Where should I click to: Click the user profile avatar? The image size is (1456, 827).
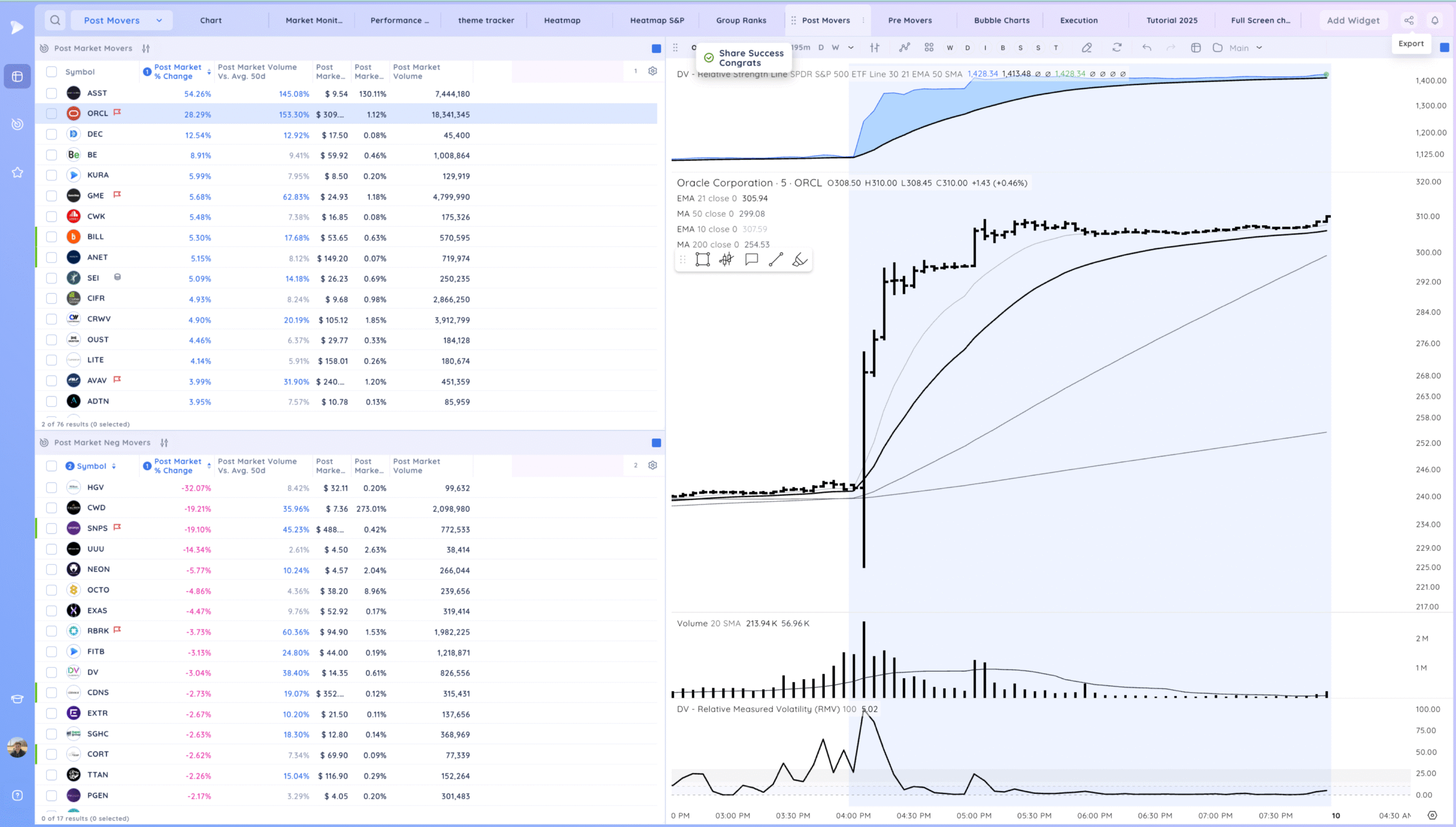pos(17,747)
